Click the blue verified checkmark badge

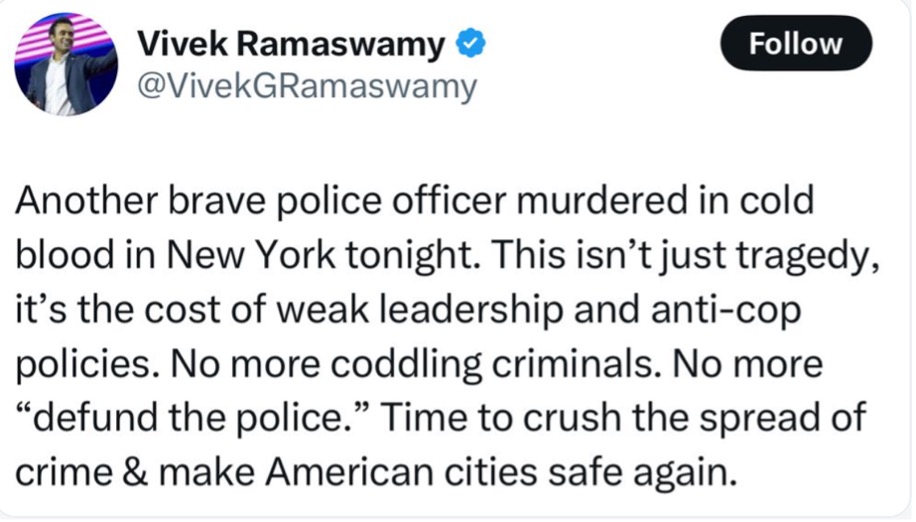point(470,44)
